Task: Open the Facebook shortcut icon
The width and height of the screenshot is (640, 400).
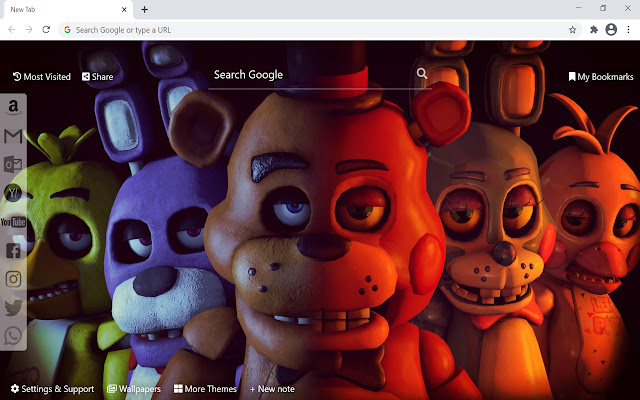Action: click(x=13, y=250)
